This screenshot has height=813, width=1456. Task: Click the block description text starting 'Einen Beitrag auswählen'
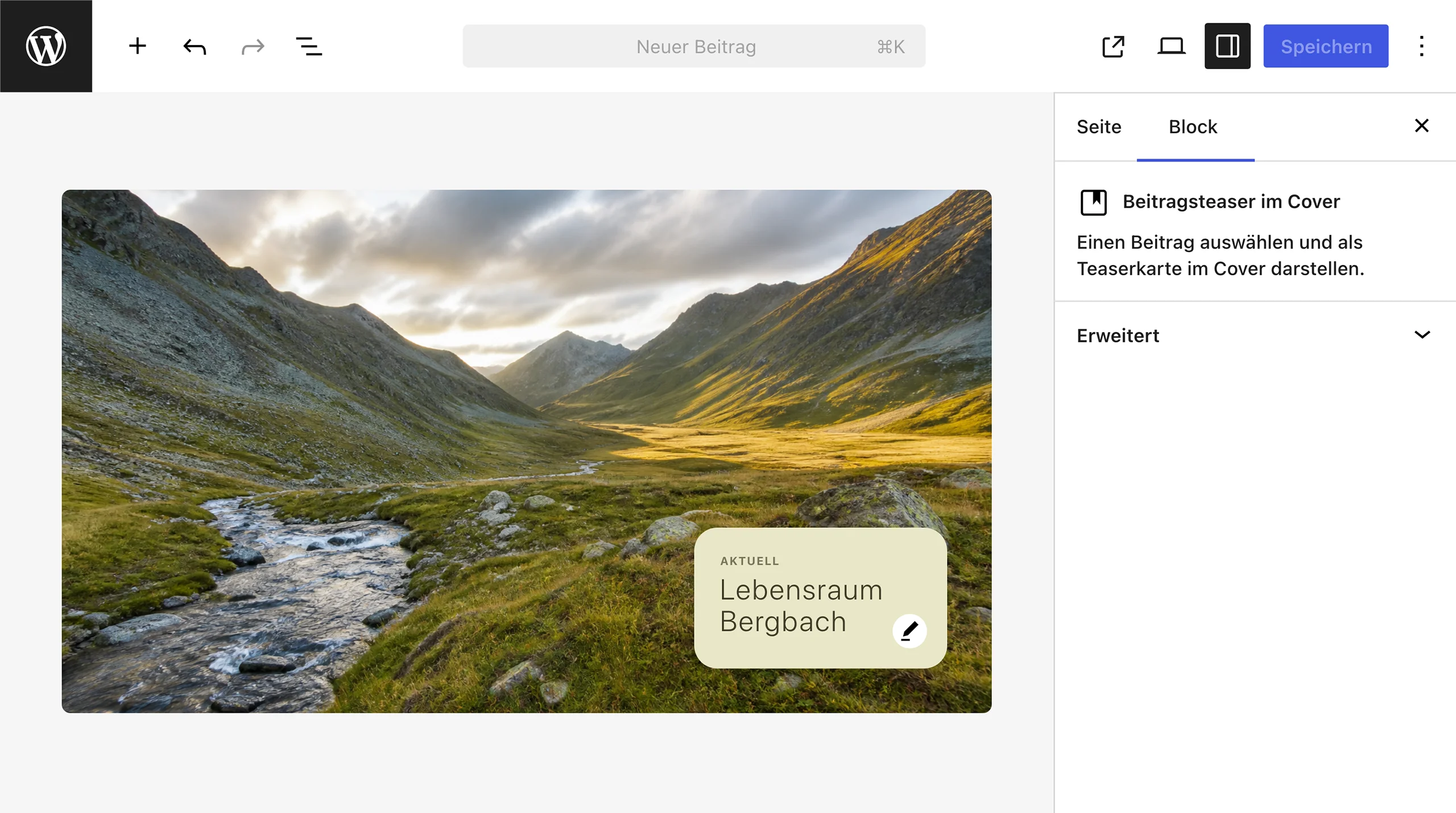[1221, 255]
